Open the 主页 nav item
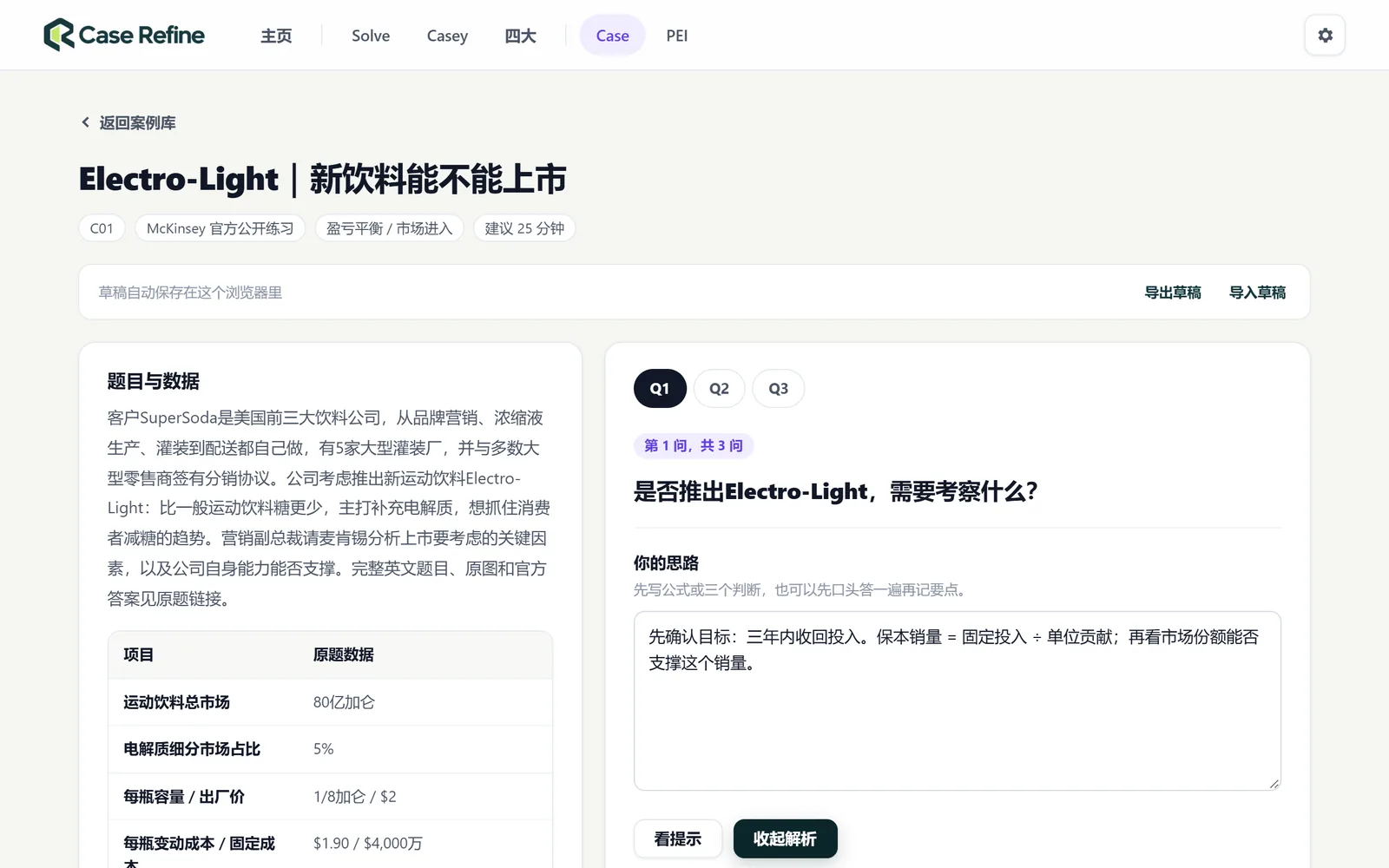Image resolution: width=1389 pixels, height=868 pixels. coord(276,36)
